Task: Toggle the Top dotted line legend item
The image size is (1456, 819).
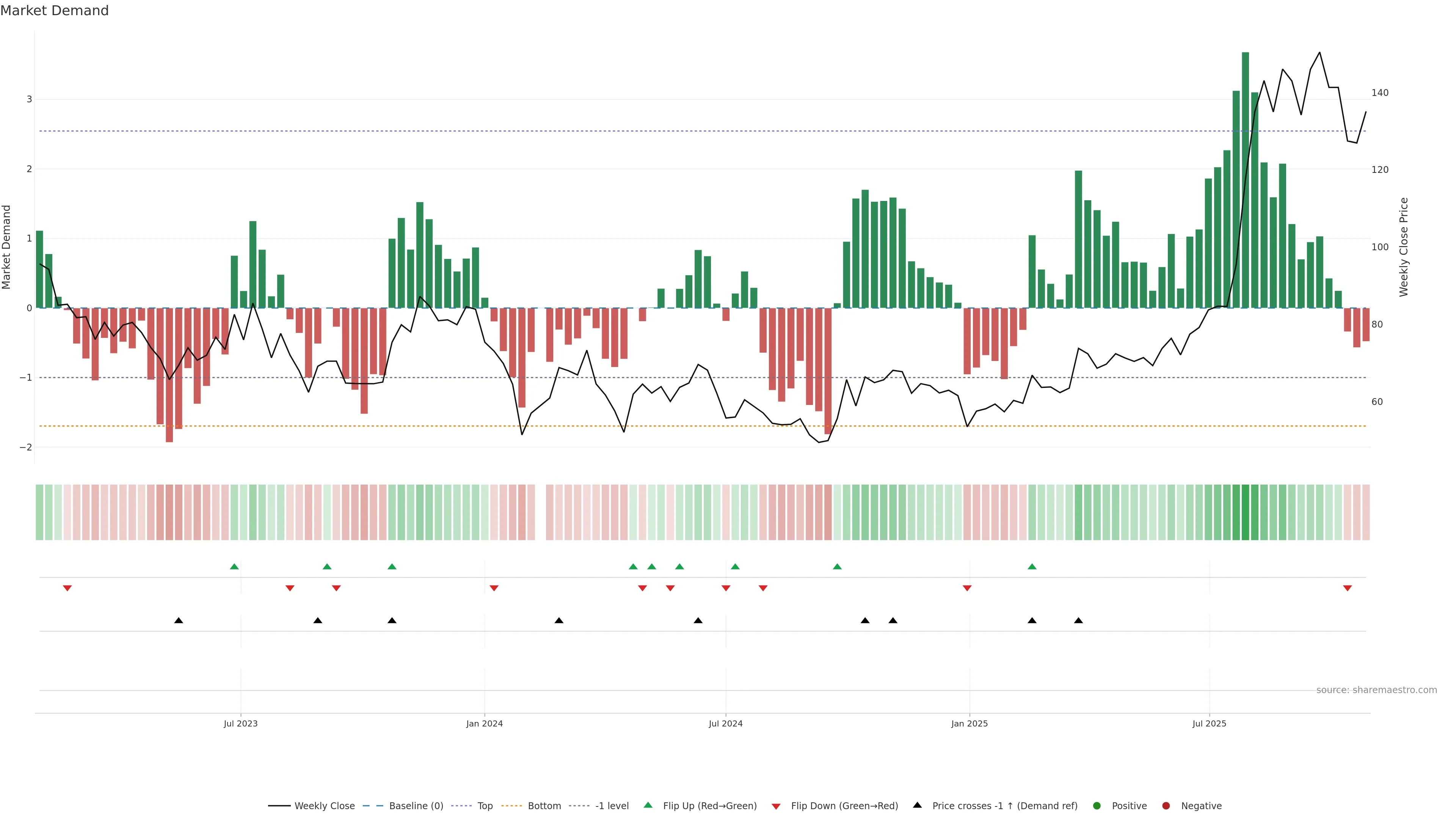Action: pos(485,806)
